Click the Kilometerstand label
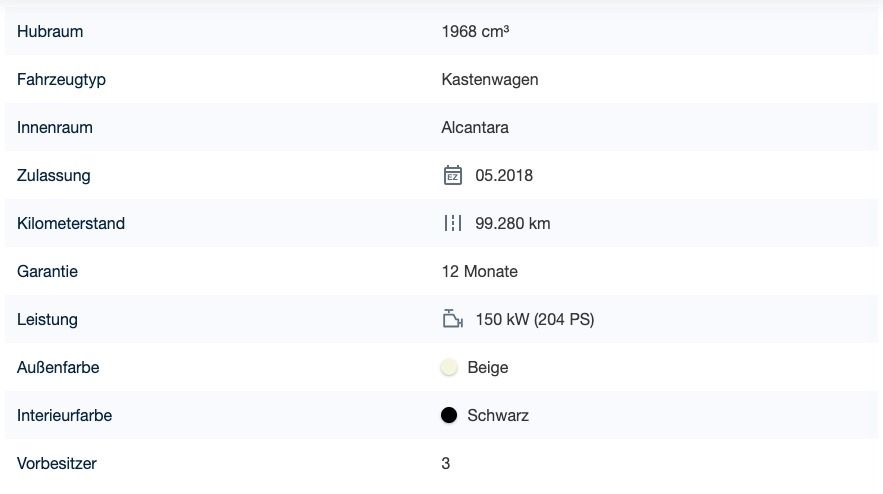 71,224
